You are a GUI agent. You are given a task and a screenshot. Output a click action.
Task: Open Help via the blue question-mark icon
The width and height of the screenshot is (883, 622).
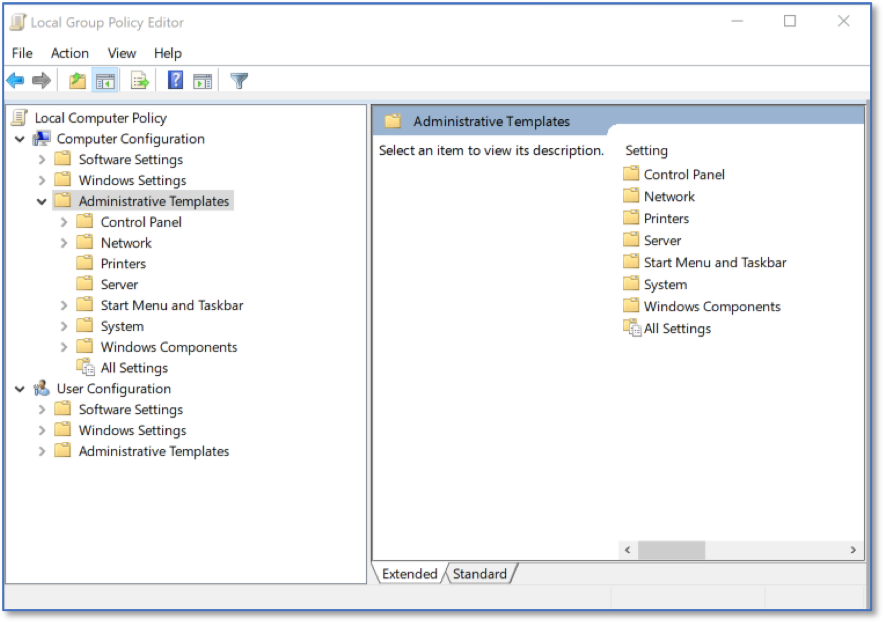pos(175,80)
